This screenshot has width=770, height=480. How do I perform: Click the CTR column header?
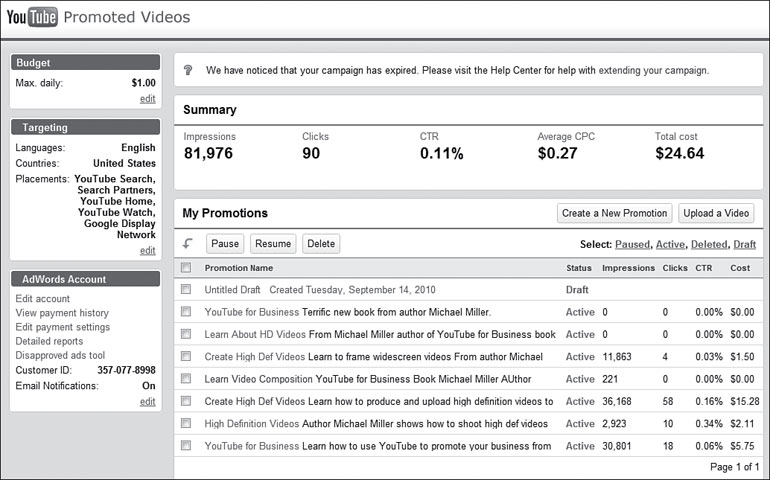tap(703, 268)
